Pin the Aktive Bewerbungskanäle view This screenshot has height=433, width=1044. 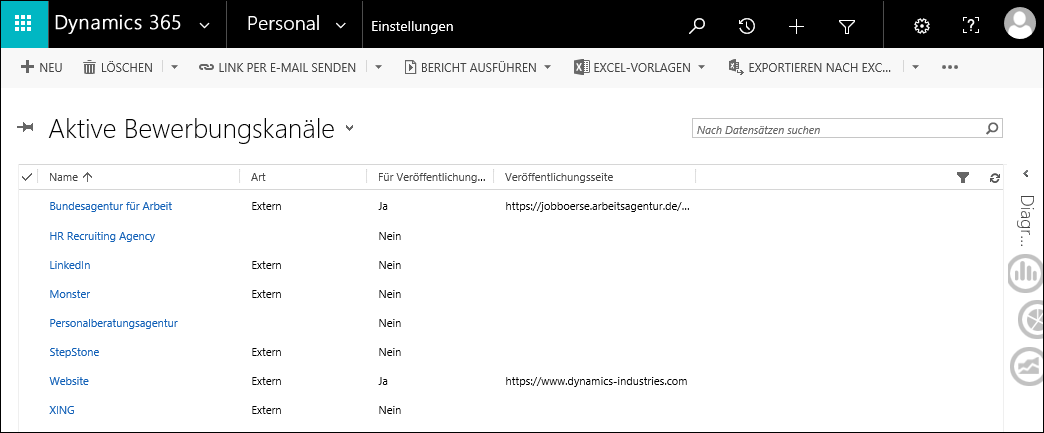[x=25, y=129]
